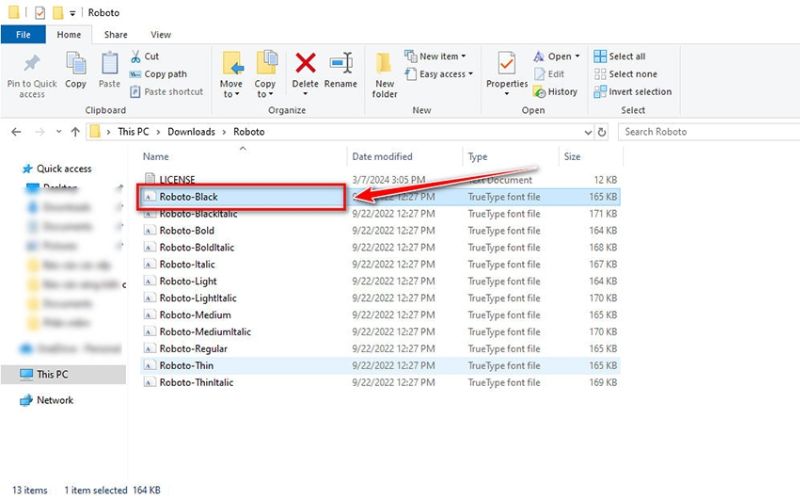Viewport: 800px width, 500px height.
Task: Open the Open command dropdown arrow
Action: tap(578, 56)
